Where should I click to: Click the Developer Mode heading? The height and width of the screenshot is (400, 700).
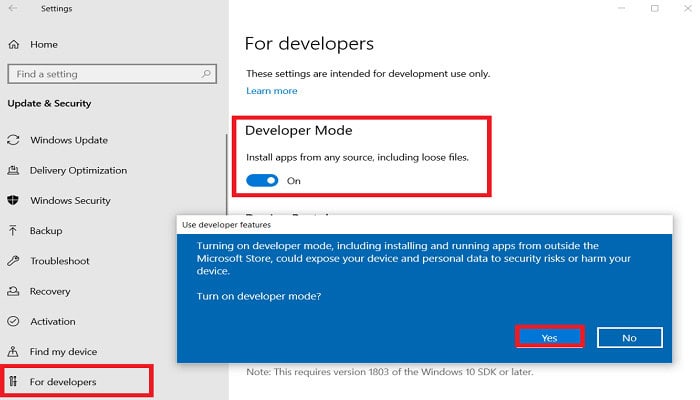(x=299, y=130)
